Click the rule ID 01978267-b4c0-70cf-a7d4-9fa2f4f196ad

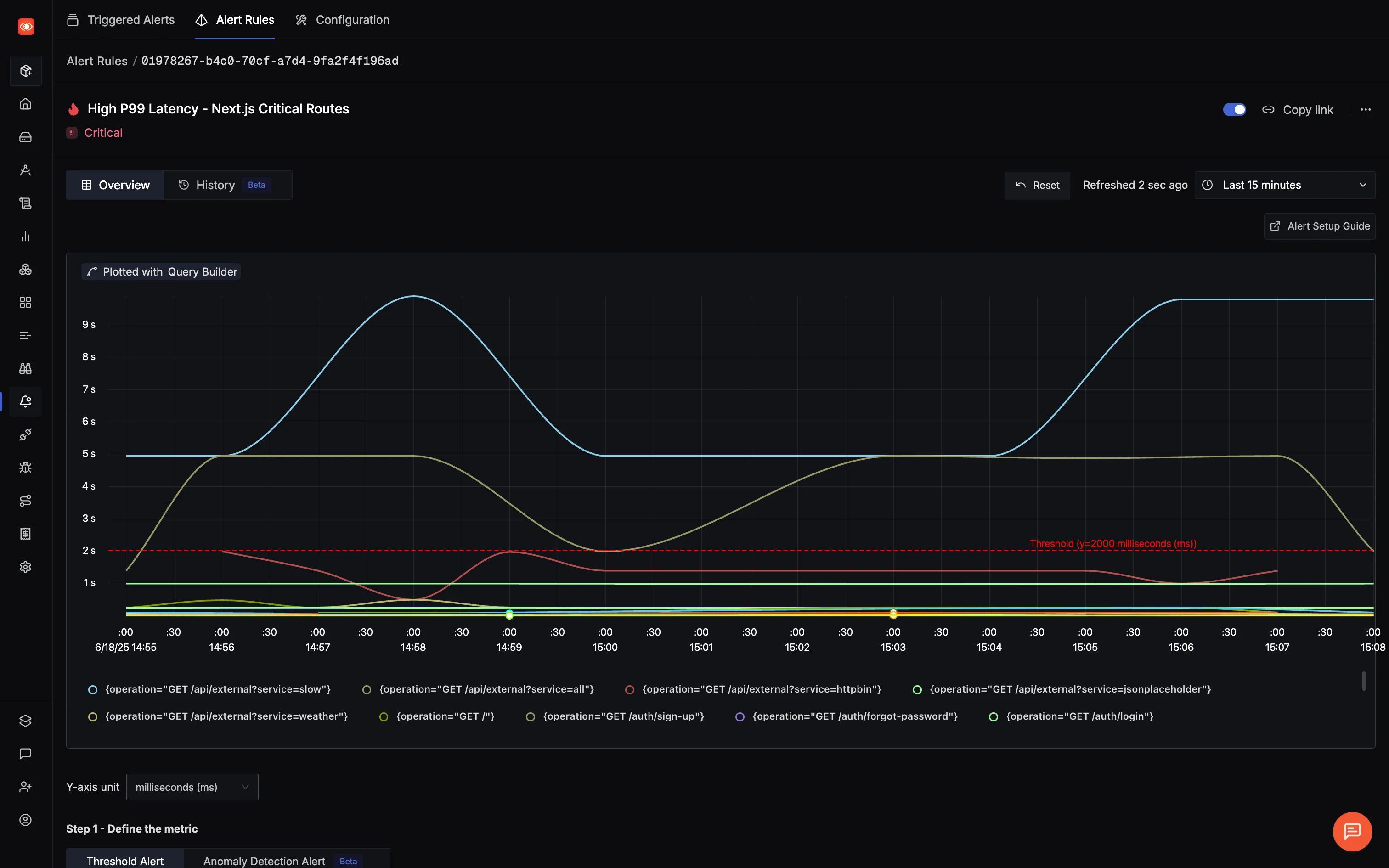[270, 61]
